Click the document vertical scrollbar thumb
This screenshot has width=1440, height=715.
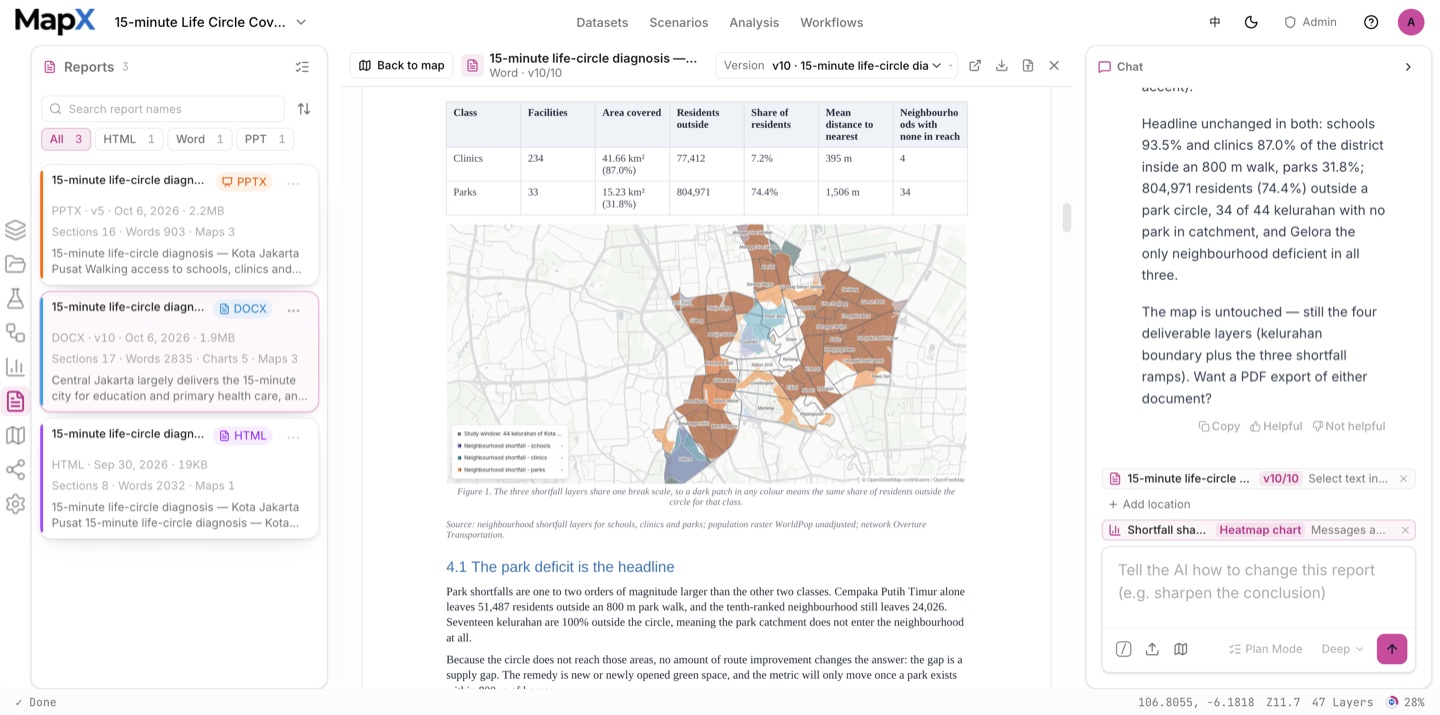tap(1067, 217)
